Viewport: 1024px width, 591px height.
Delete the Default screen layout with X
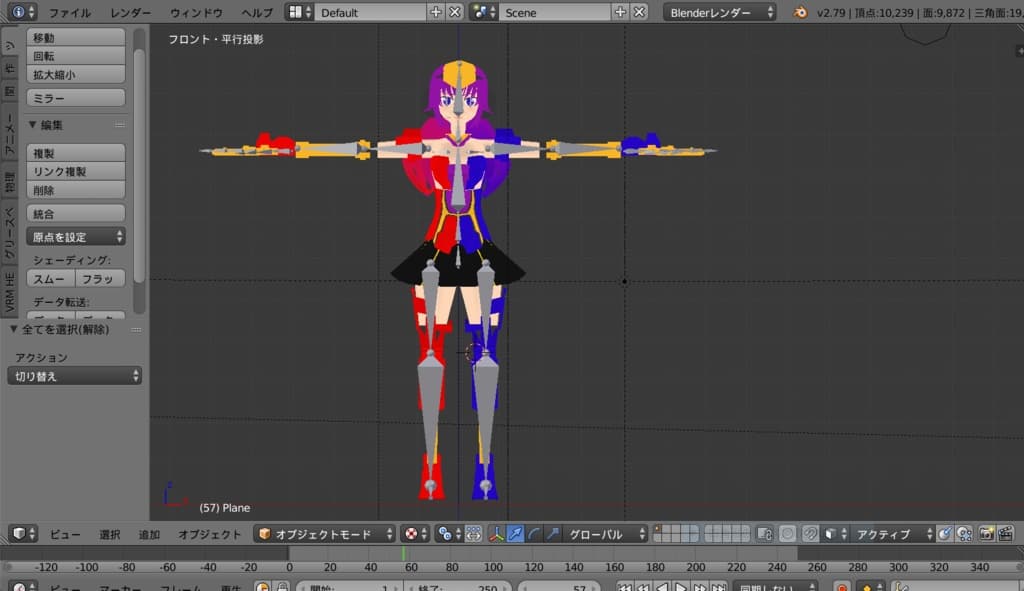tap(454, 13)
